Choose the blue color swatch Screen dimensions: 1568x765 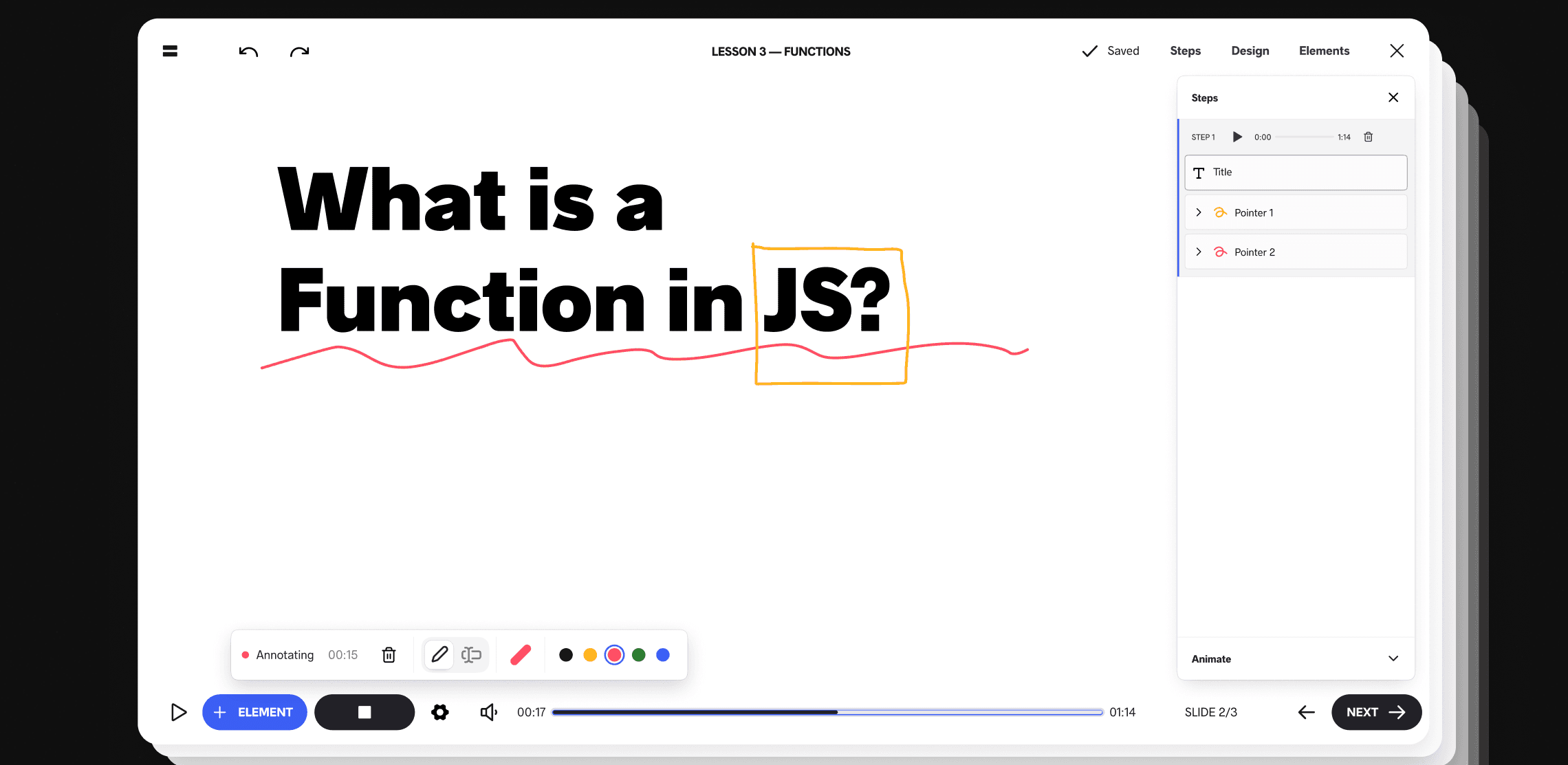click(x=663, y=655)
